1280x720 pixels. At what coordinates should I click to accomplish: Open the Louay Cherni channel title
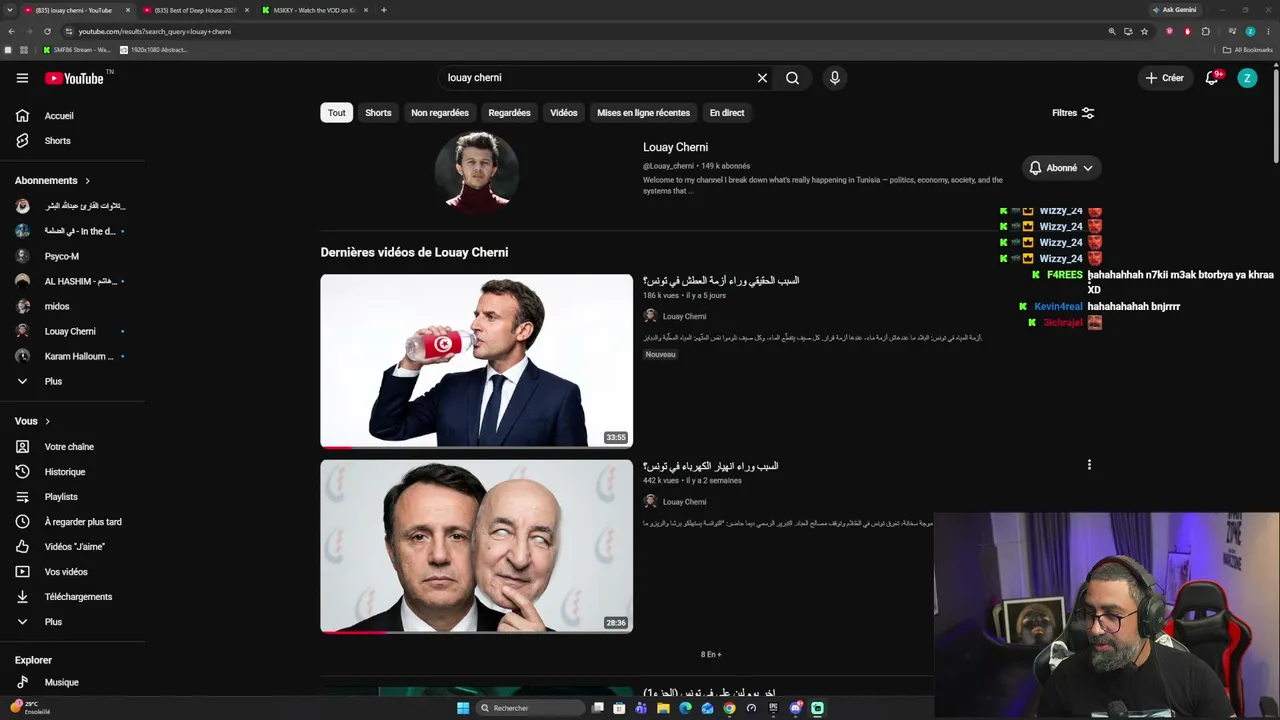[675, 147]
